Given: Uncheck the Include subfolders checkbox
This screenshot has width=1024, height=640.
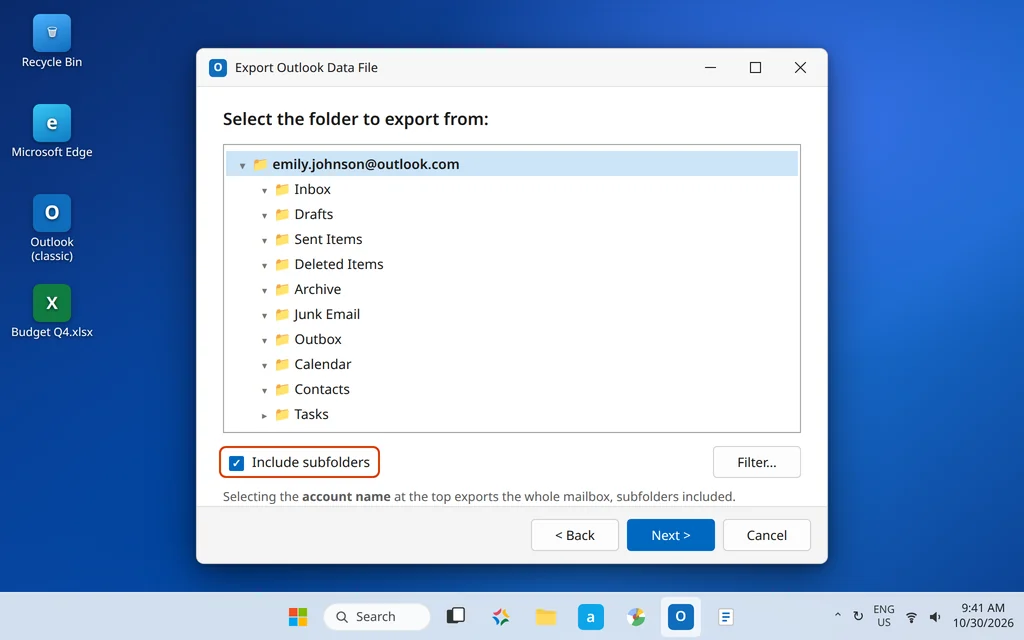Looking at the screenshot, I should click(x=236, y=463).
